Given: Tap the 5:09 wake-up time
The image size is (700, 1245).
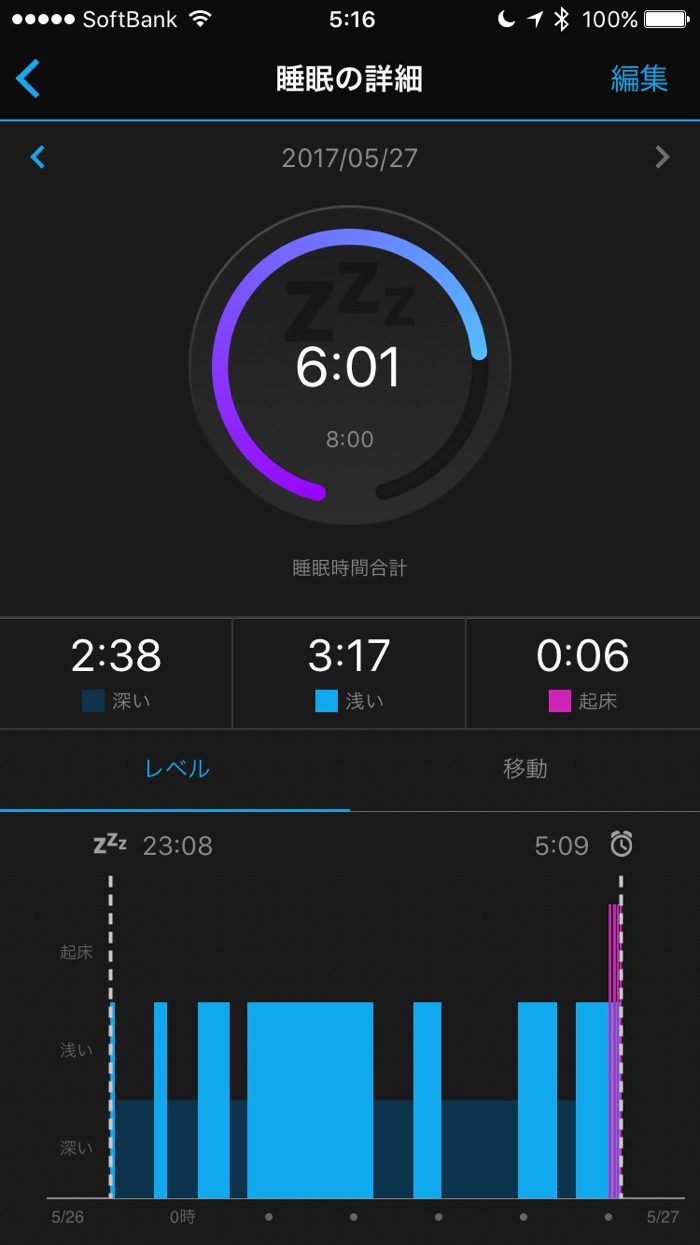Looking at the screenshot, I should 561,846.
